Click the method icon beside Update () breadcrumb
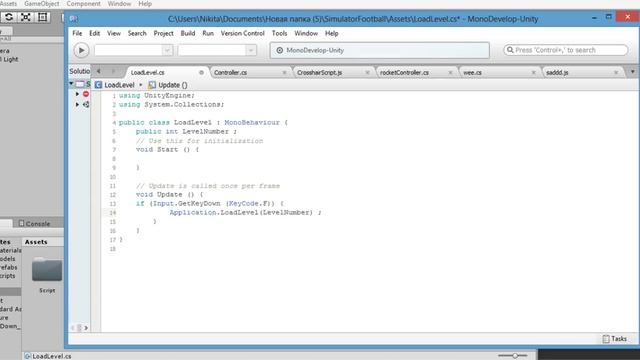 click(152, 85)
